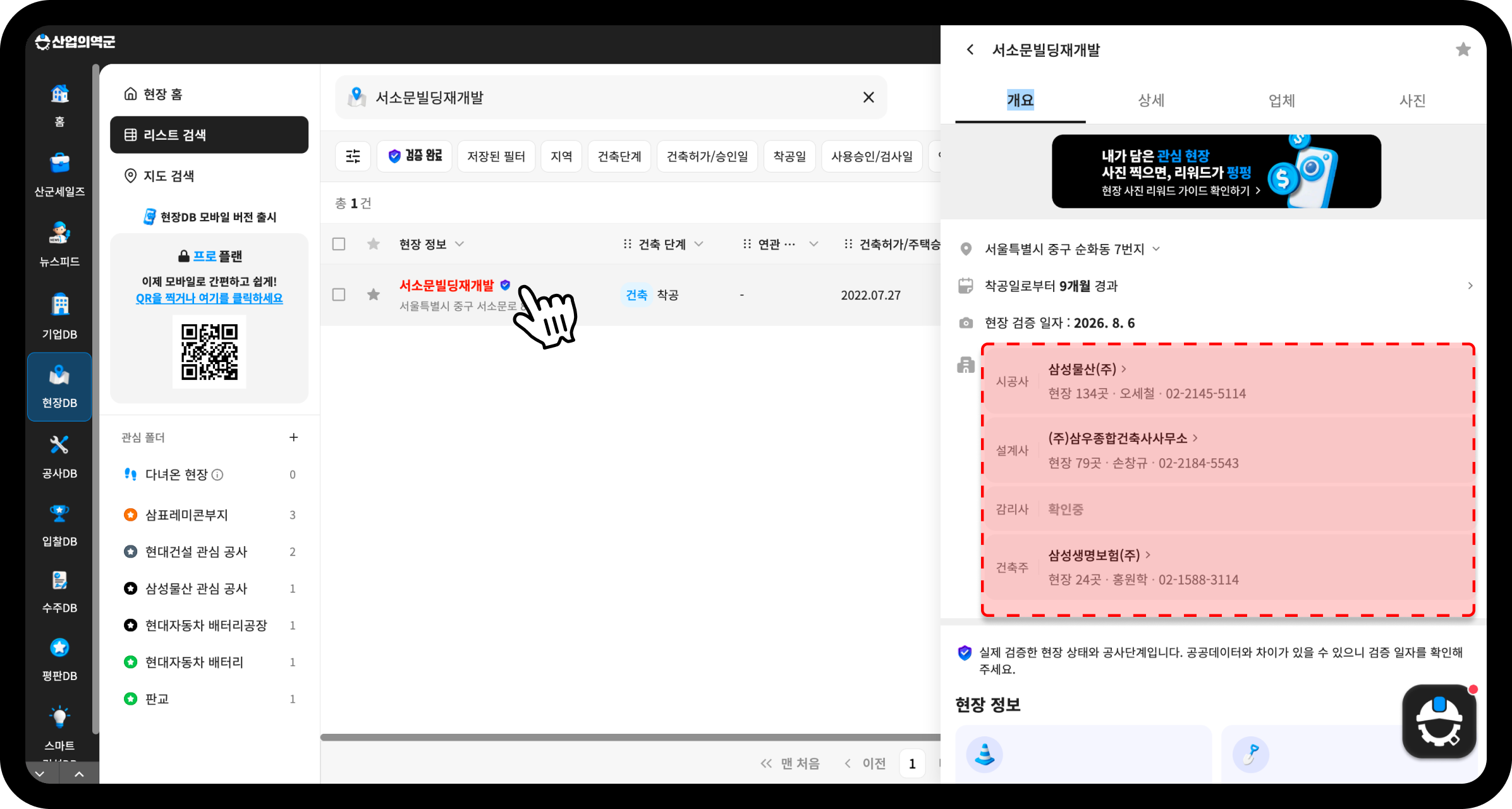The width and height of the screenshot is (1512, 809).
Task: Select page 1 in pagination
Action: pyautogui.click(x=912, y=763)
